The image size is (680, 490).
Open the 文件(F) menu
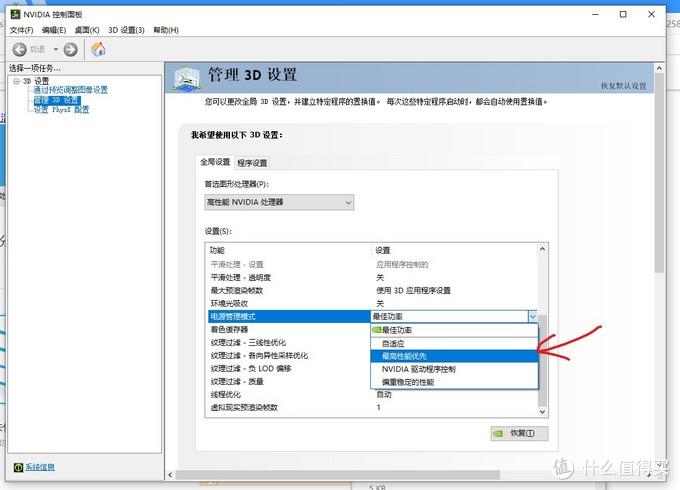(x=21, y=30)
